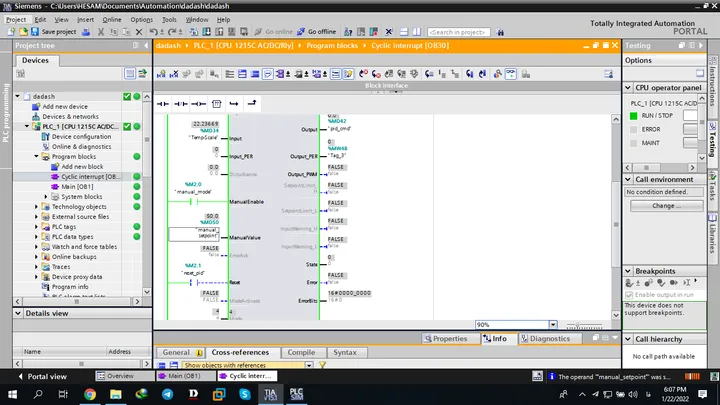Open the 90% zoom level dropdown
Image resolution: width=720 pixels, height=405 pixels.
553,325
